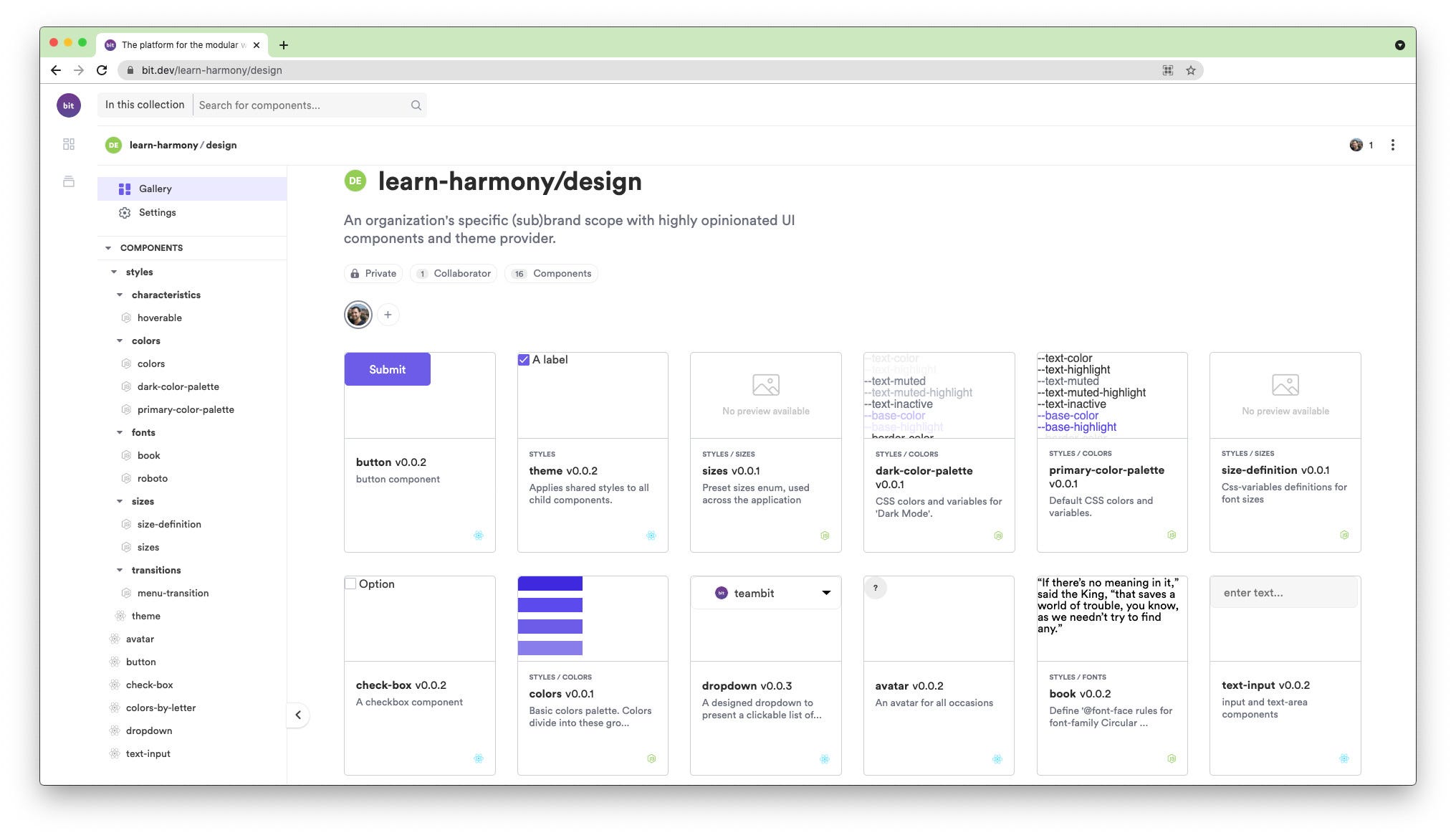Collapse the COMPONENTS section in the sidebar

(109, 247)
